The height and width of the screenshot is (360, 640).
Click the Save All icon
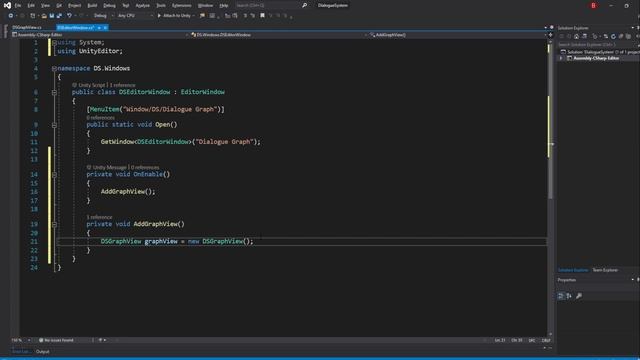60,16
